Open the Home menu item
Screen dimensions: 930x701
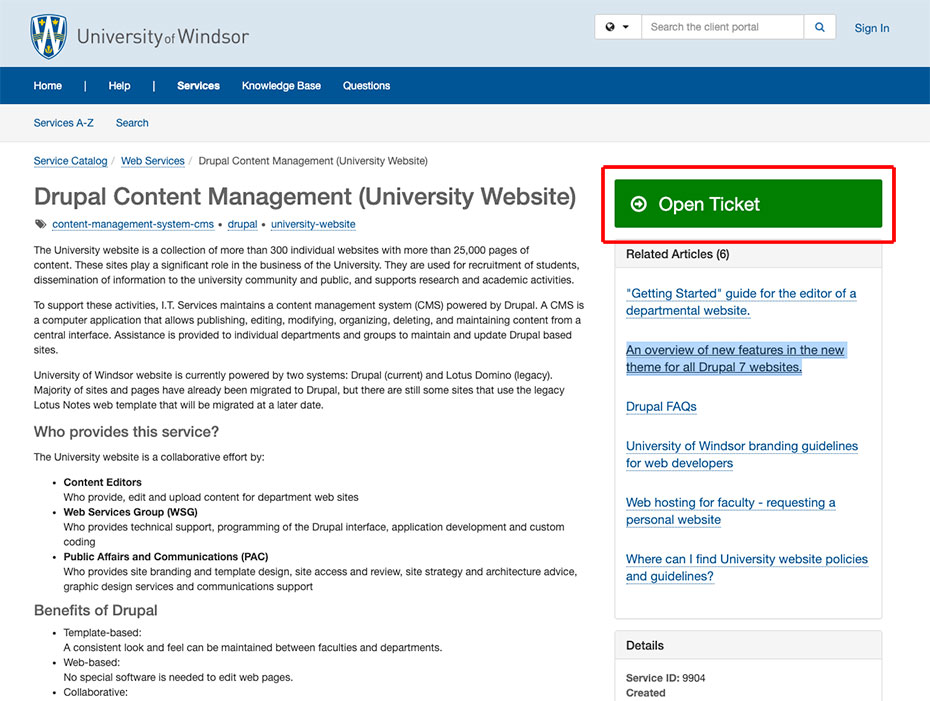click(x=48, y=86)
